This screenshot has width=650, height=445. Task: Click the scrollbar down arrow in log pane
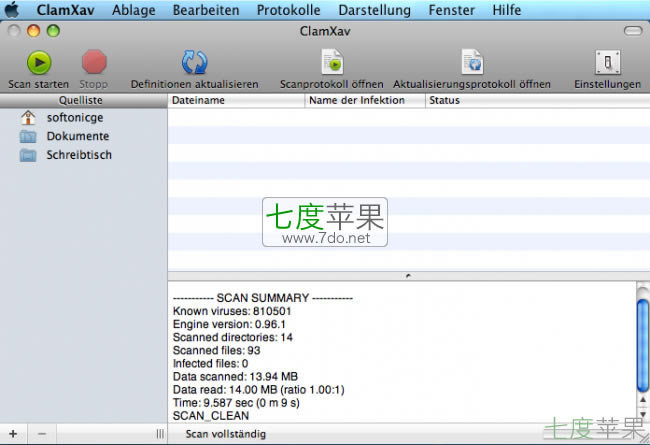[x=643, y=414]
